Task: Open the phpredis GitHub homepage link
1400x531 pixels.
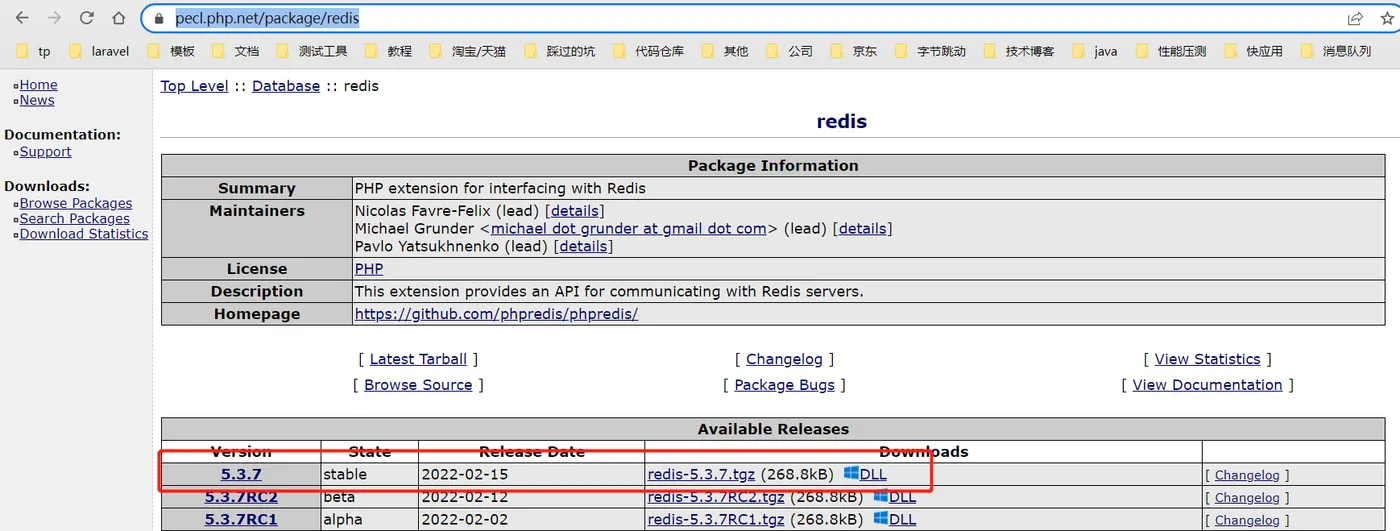Action: point(496,314)
